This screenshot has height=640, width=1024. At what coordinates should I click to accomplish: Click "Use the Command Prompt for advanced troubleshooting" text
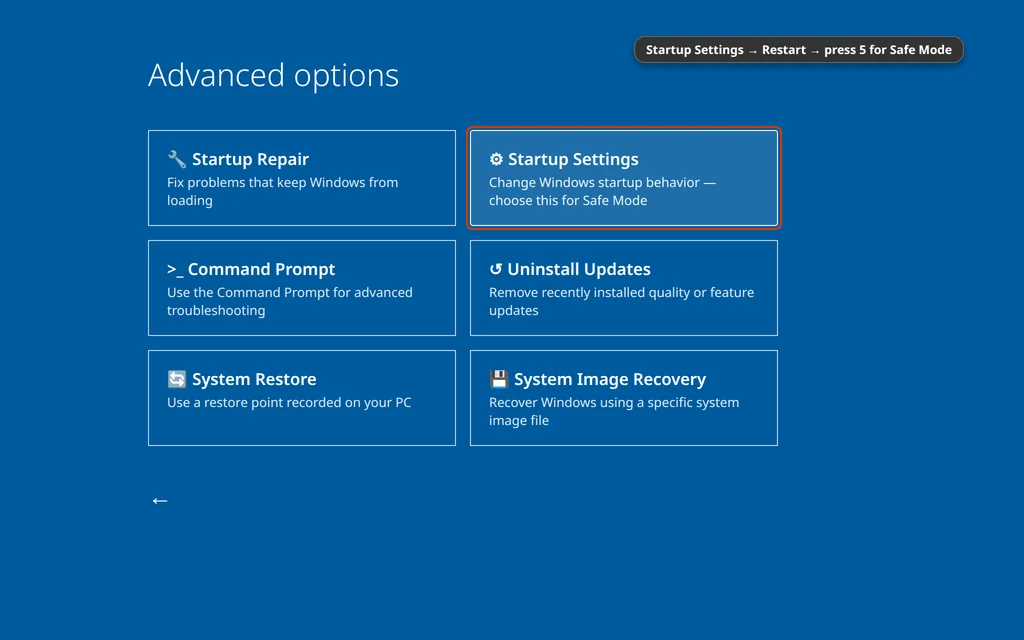(x=289, y=301)
